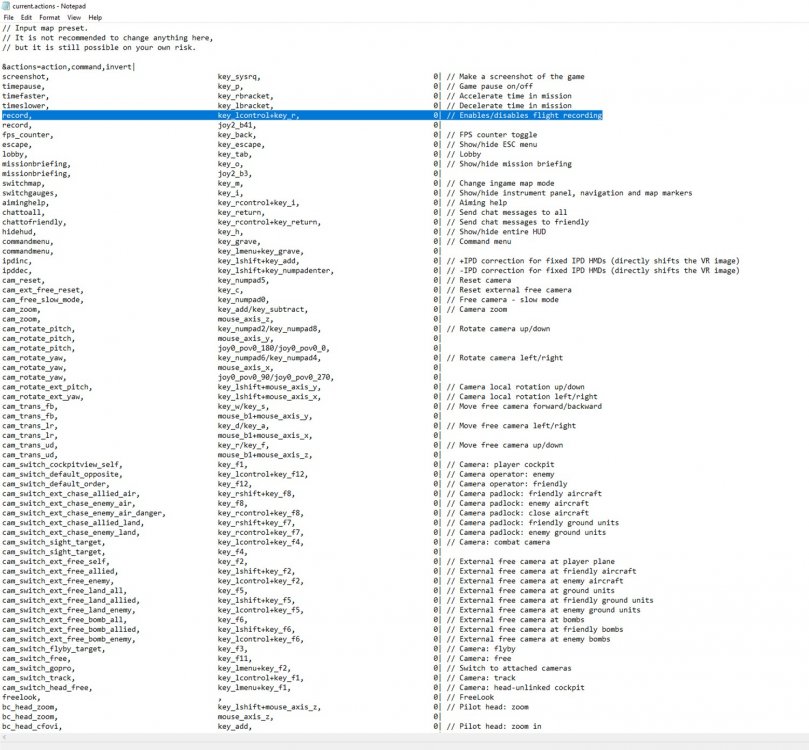Click the 'cam_free_slow_mode,' entry

[43, 300]
